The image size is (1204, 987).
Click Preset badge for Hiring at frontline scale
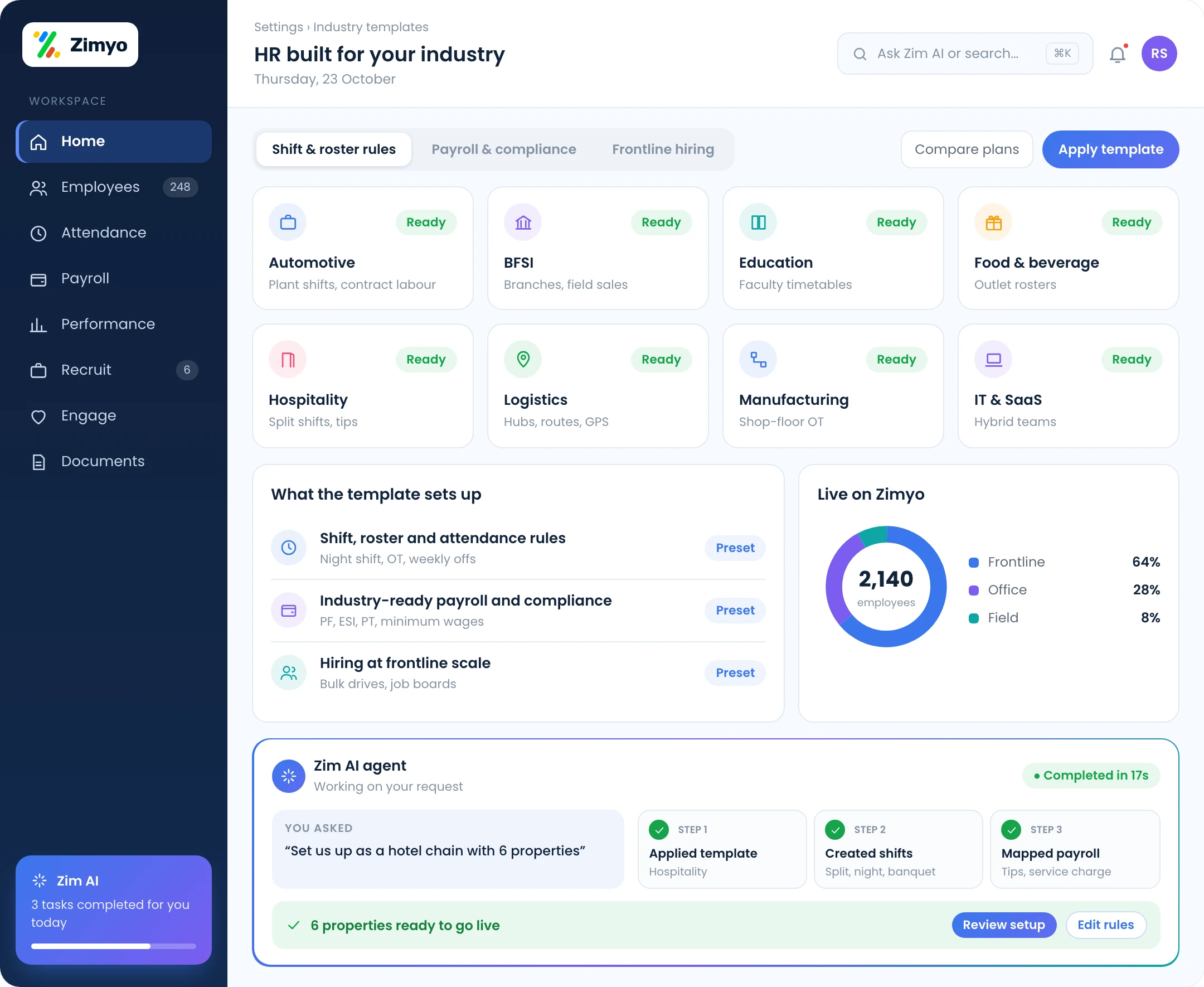pyautogui.click(x=735, y=673)
